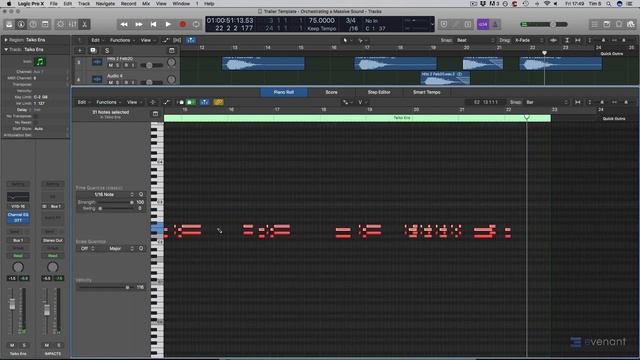Open the Toolbar display button
640x360 pixels.
tap(45, 24)
